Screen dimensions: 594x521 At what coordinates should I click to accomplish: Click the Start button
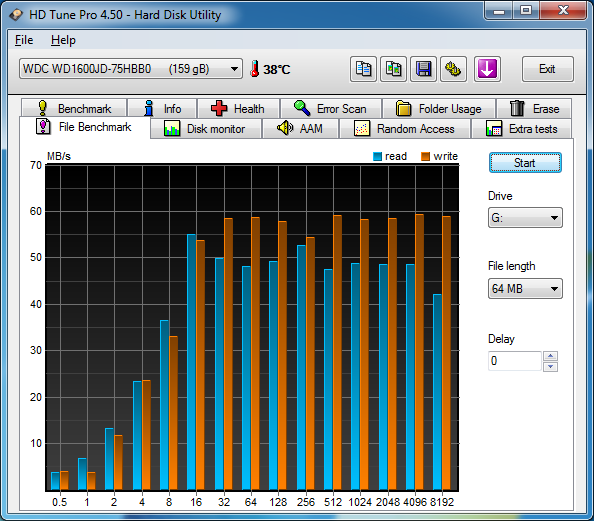pyautogui.click(x=525, y=163)
